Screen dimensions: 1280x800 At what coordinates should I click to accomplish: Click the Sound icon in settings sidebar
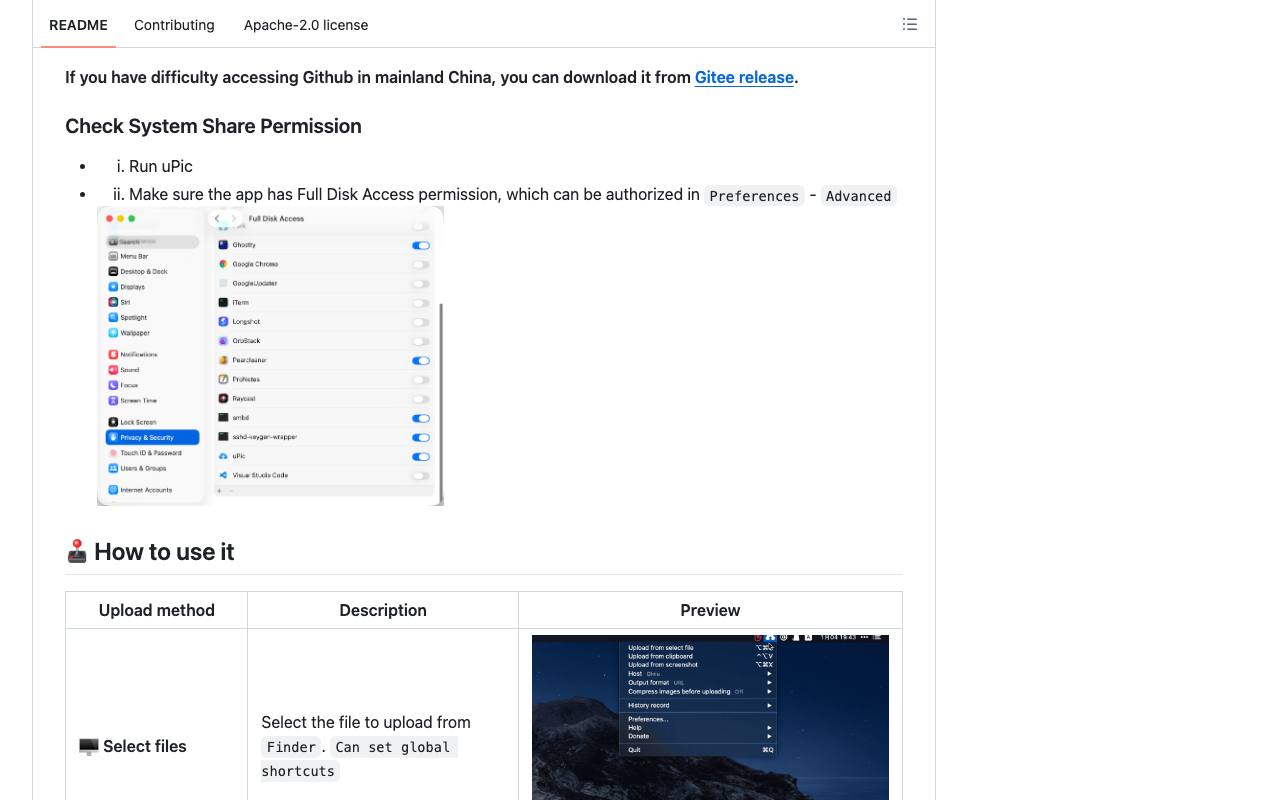point(113,370)
